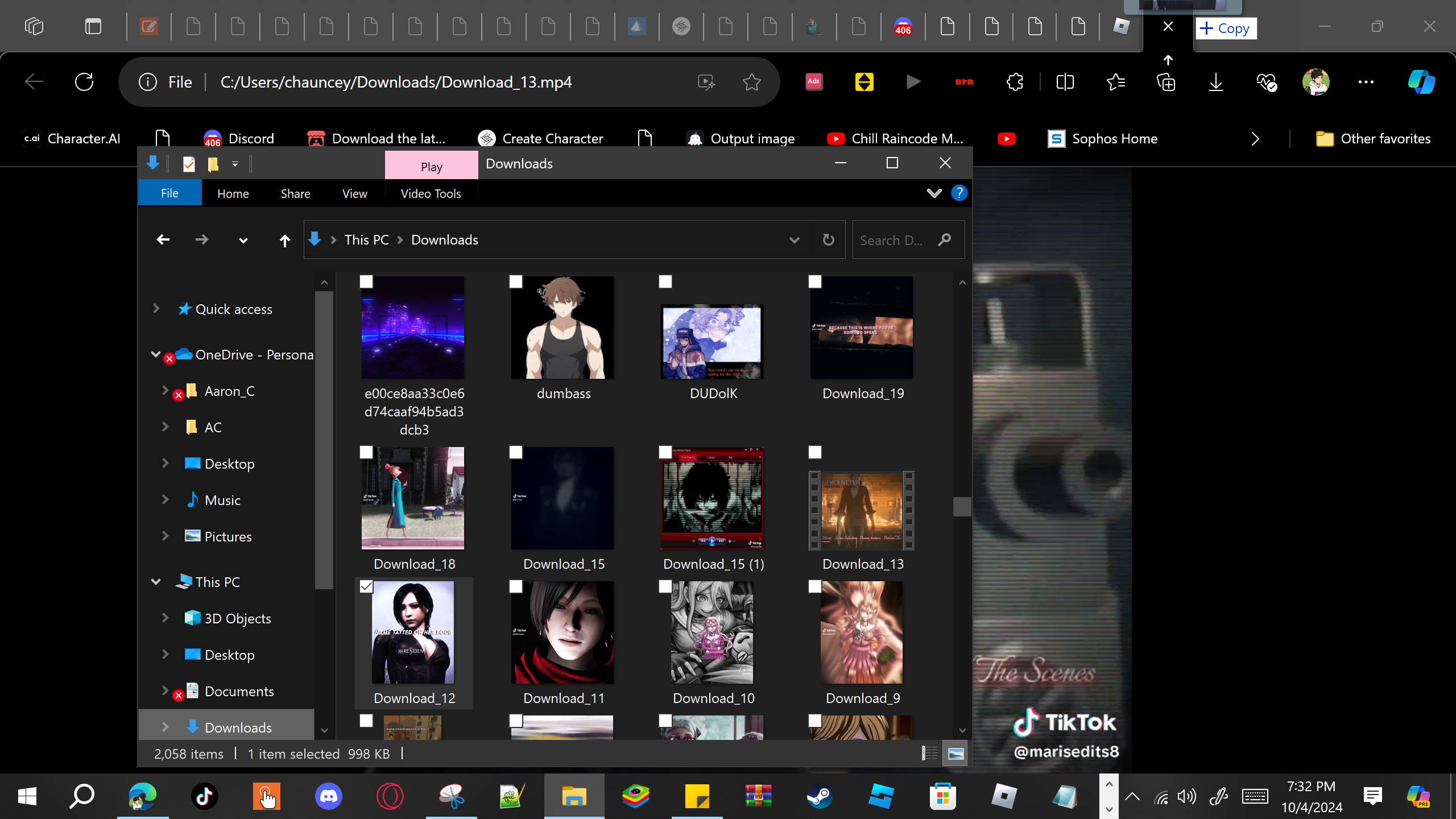Open Explorer File menu
Screen dimensions: 1456x819
click(x=169, y=193)
